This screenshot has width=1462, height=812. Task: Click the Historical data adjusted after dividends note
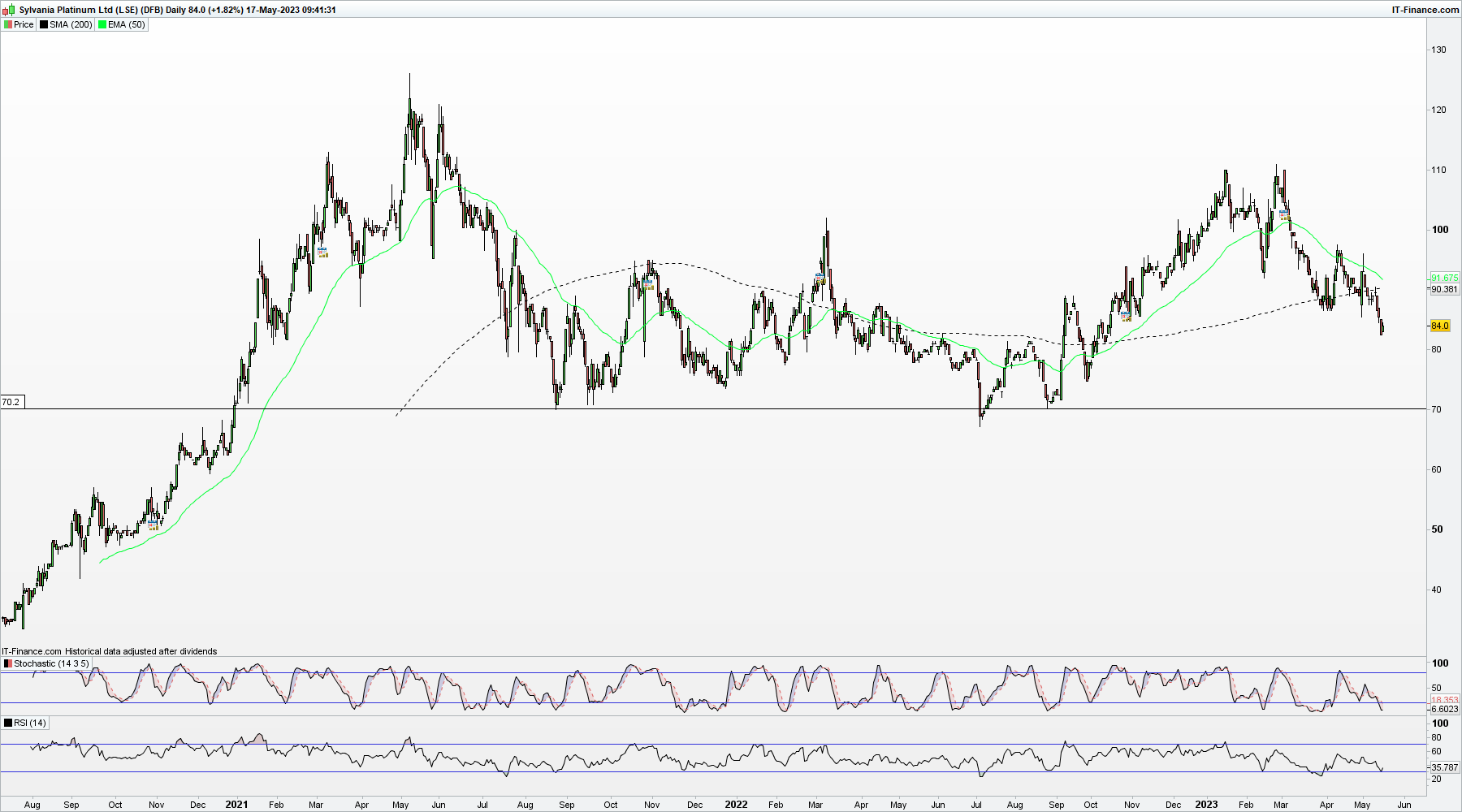pyautogui.click(x=141, y=651)
